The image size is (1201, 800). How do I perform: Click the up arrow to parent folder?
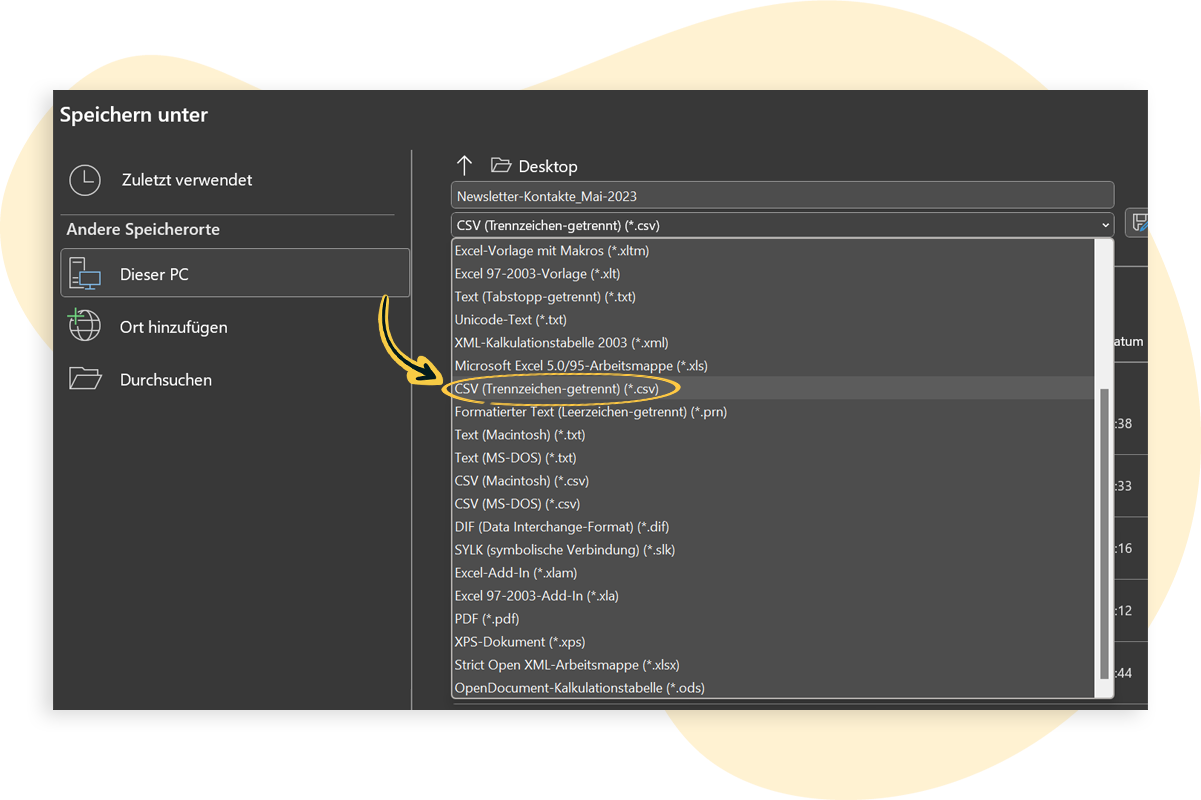coord(464,166)
